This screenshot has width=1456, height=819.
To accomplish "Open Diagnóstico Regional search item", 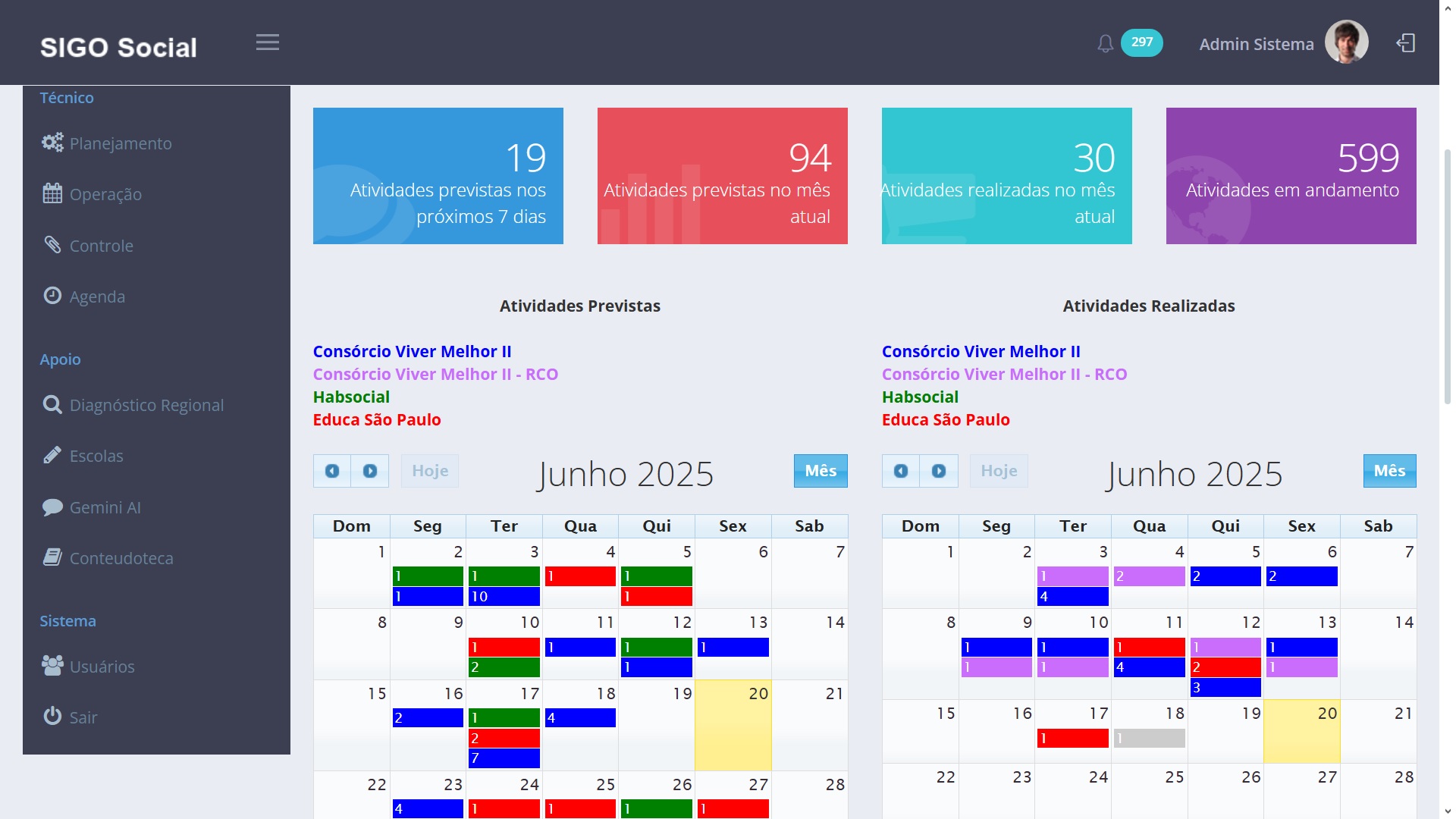I will pyautogui.click(x=146, y=405).
